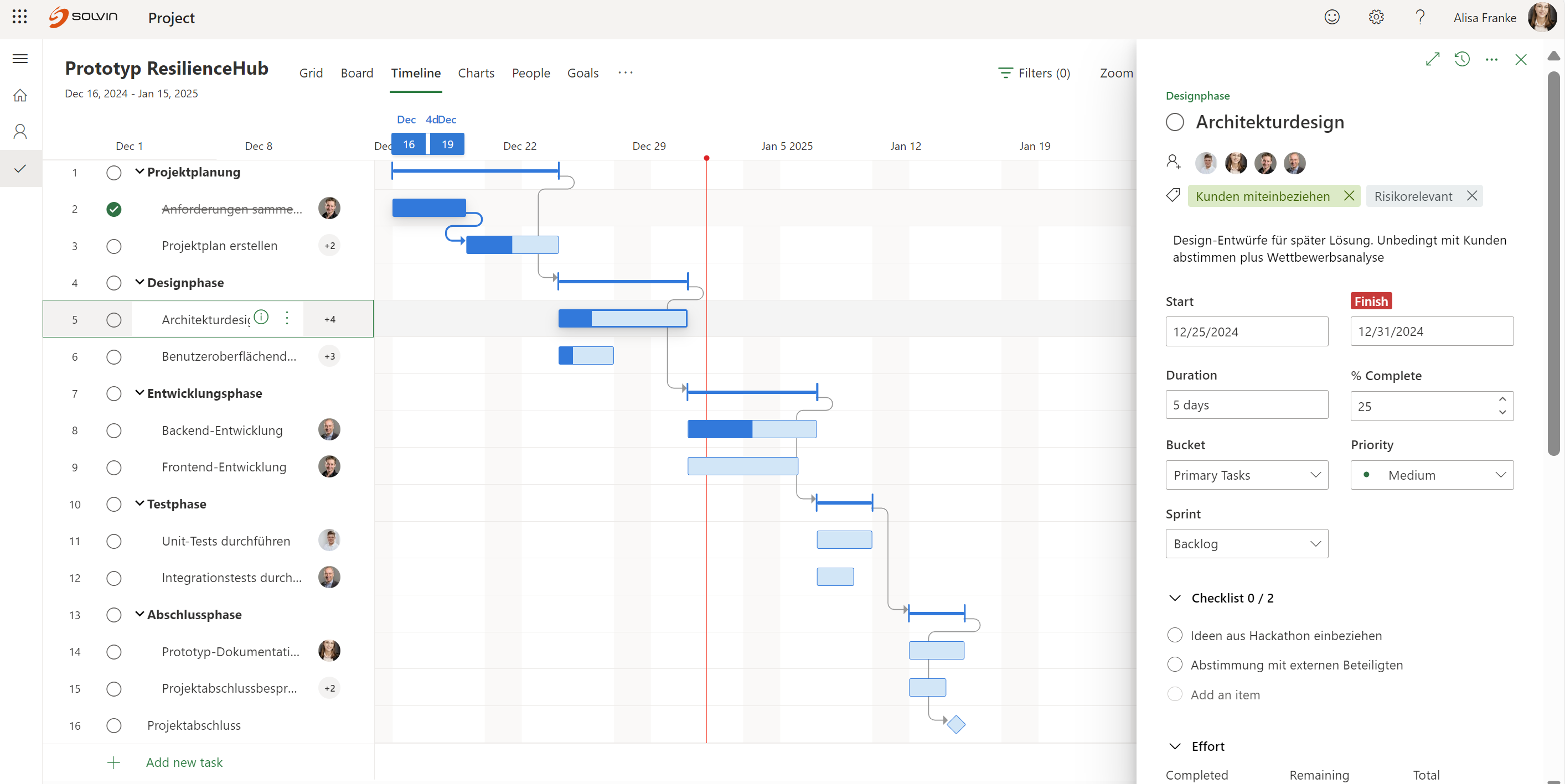Open the Sprint dropdown showing Backlog
This screenshot has height=784, width=1565.
[1246, 543]
